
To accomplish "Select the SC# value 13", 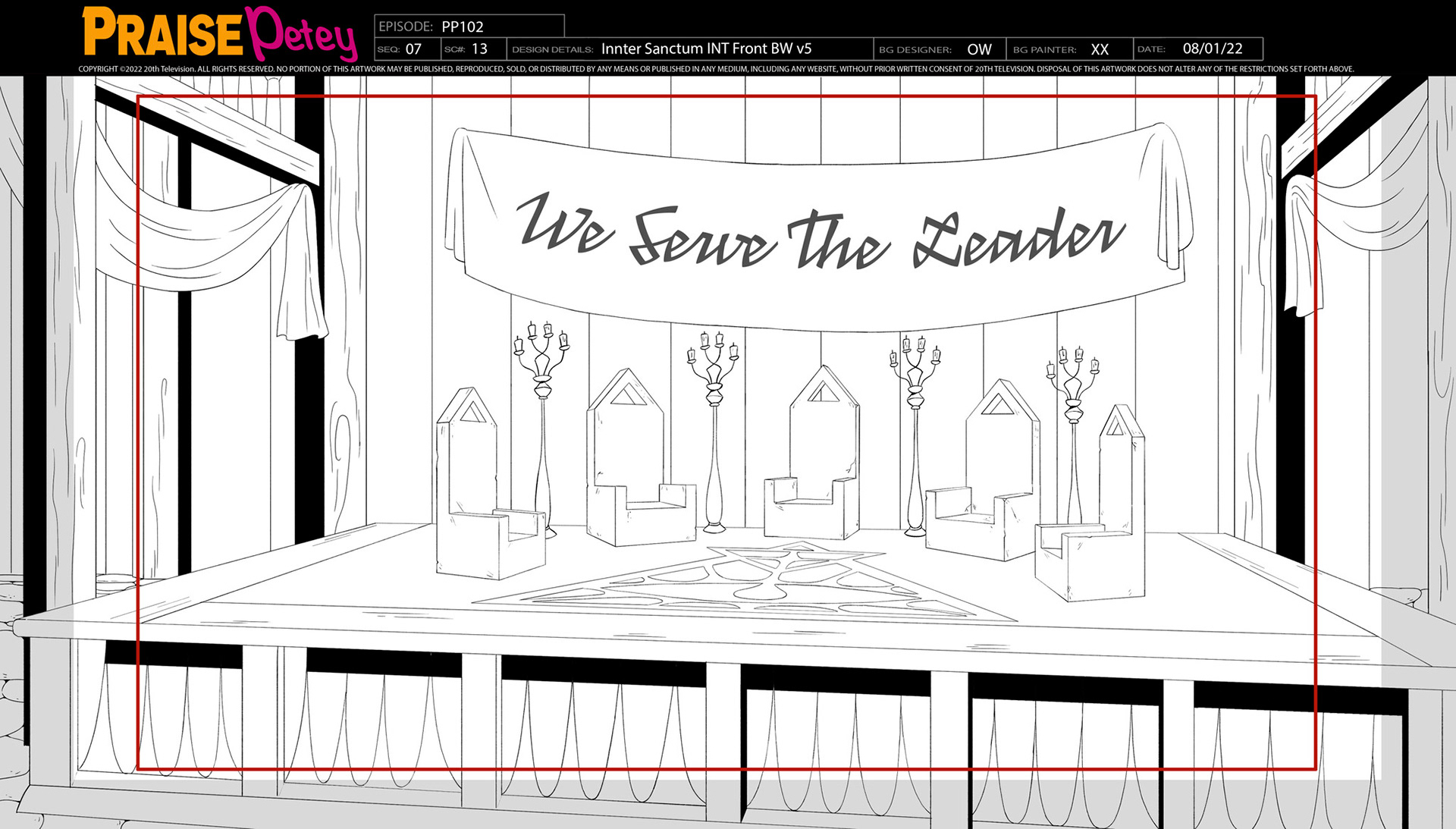I will 479,49.
